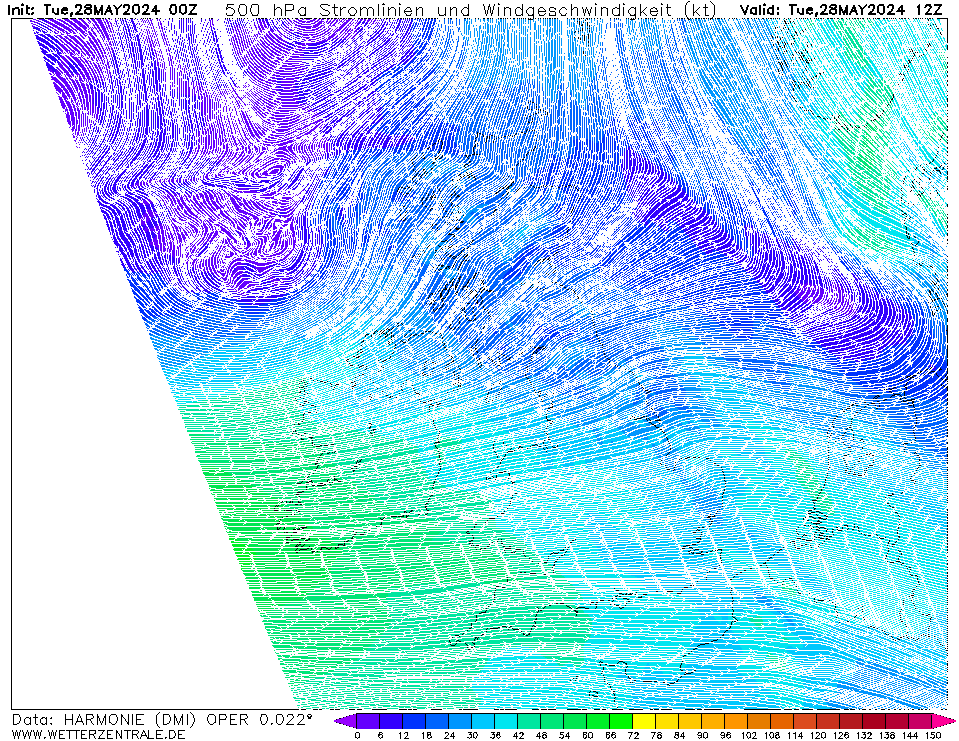Select the cyan legend swatch between 36 and 42
The image size is (959, 741).
tap(506, 721)
